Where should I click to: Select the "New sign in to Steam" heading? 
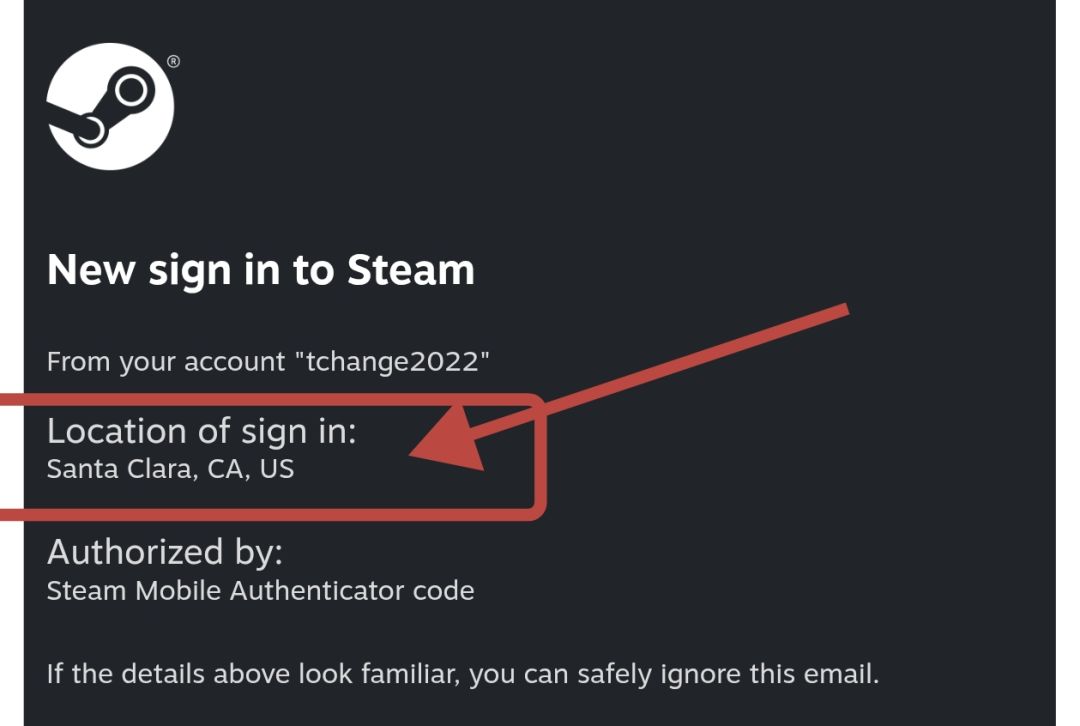pyautogui.click(x=261, y=271)
